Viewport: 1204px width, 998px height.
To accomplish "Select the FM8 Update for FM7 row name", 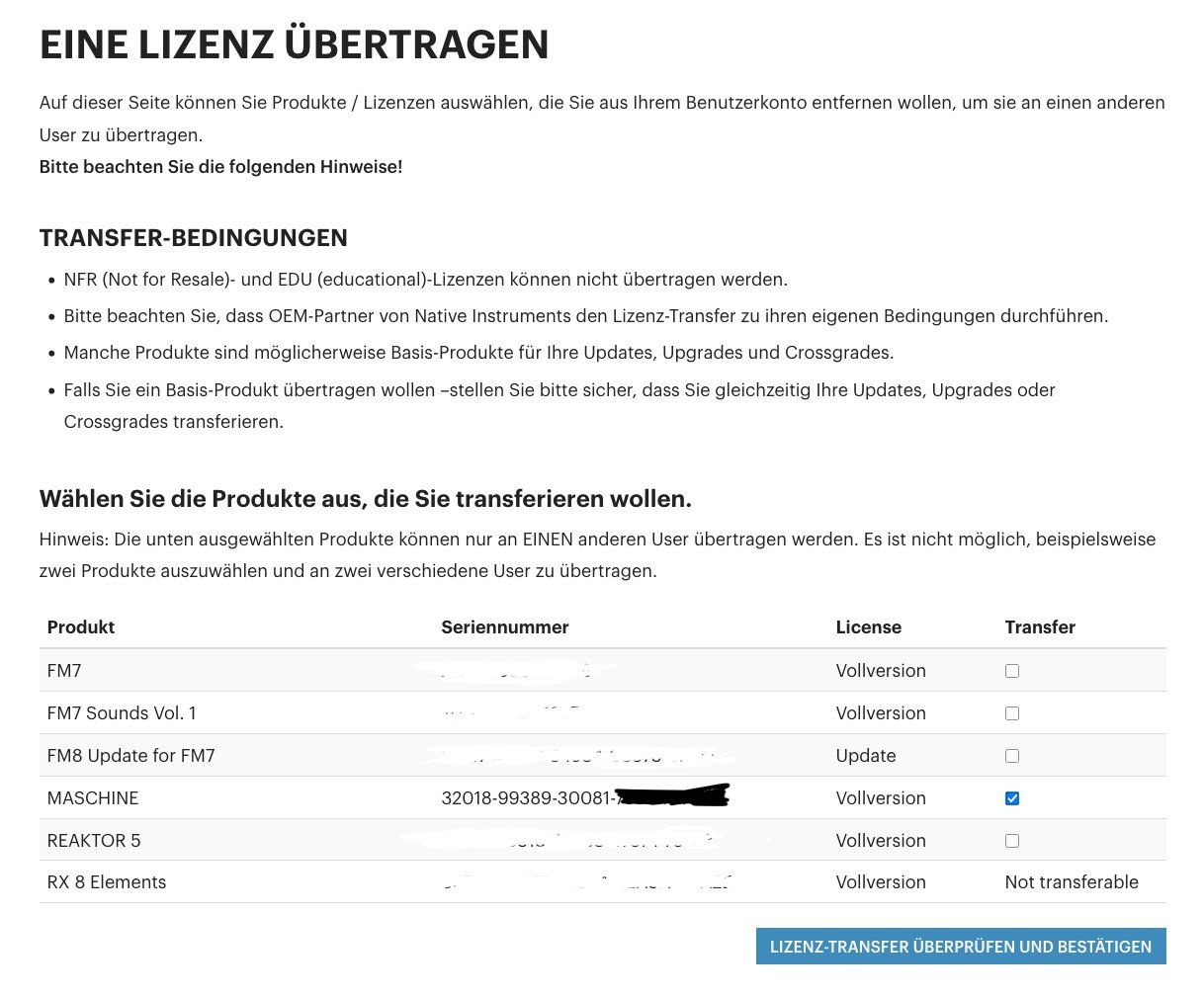I will 131,756.
